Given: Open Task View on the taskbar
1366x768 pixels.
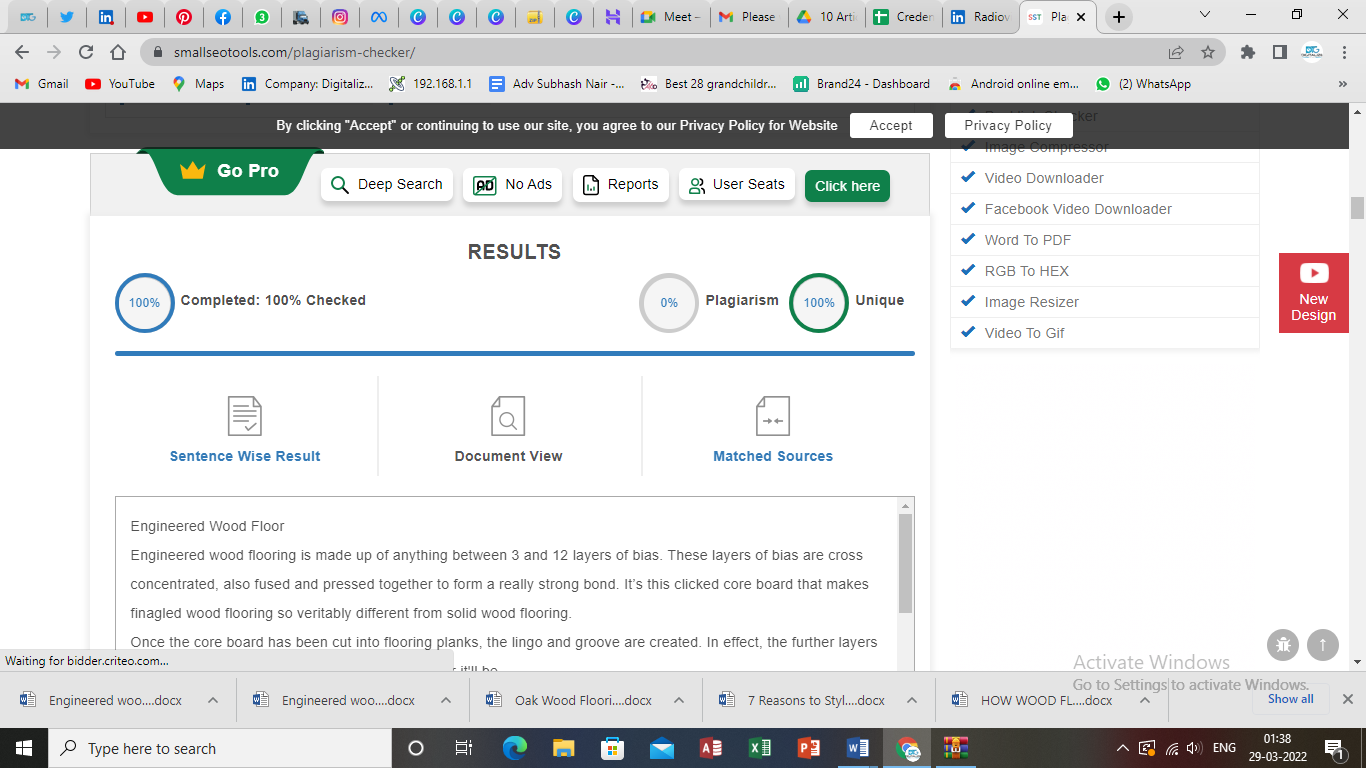Looking at the screenshot, I should coord(464,748).
